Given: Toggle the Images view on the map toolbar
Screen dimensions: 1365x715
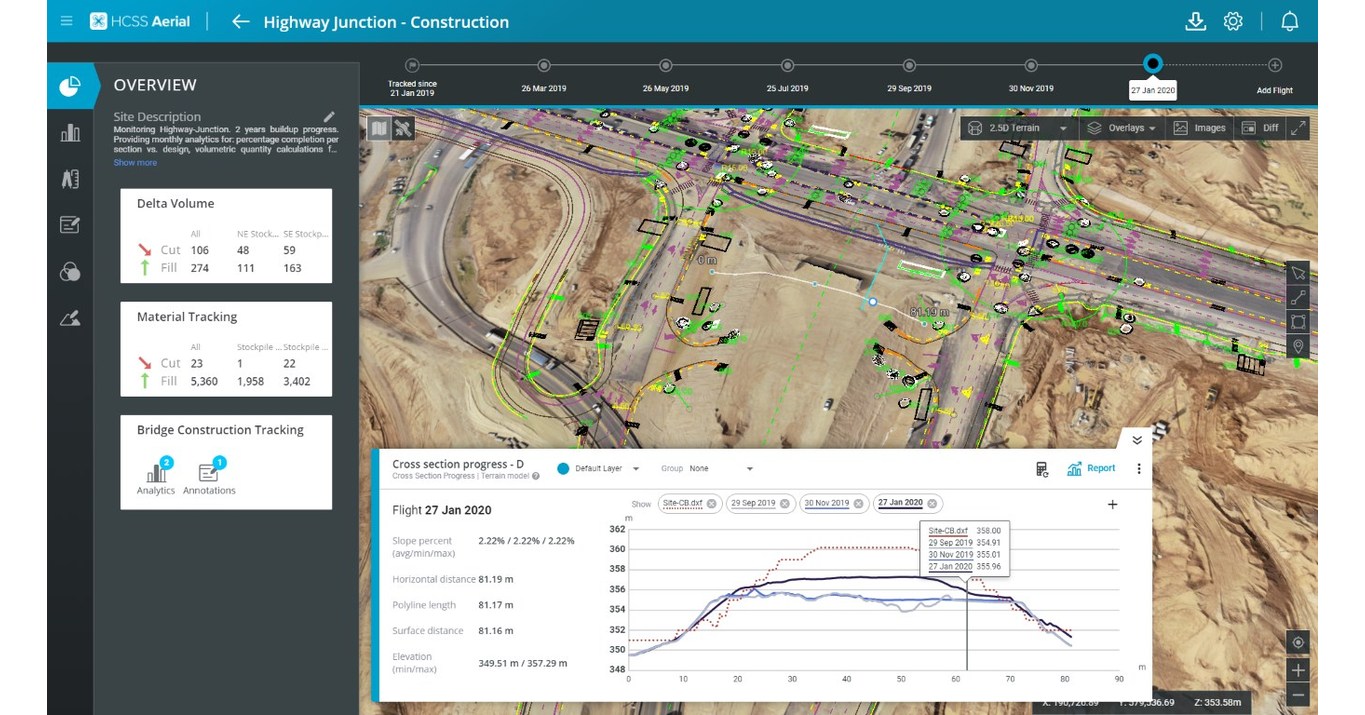Looking at the screenshot, I should (x=1199, y=128).
